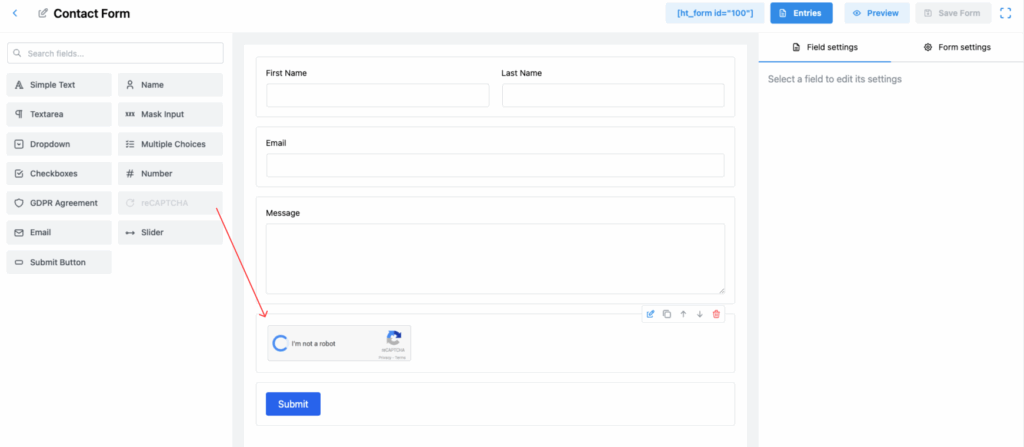
Task: Open the Entries page
Action: coord(800,13)
